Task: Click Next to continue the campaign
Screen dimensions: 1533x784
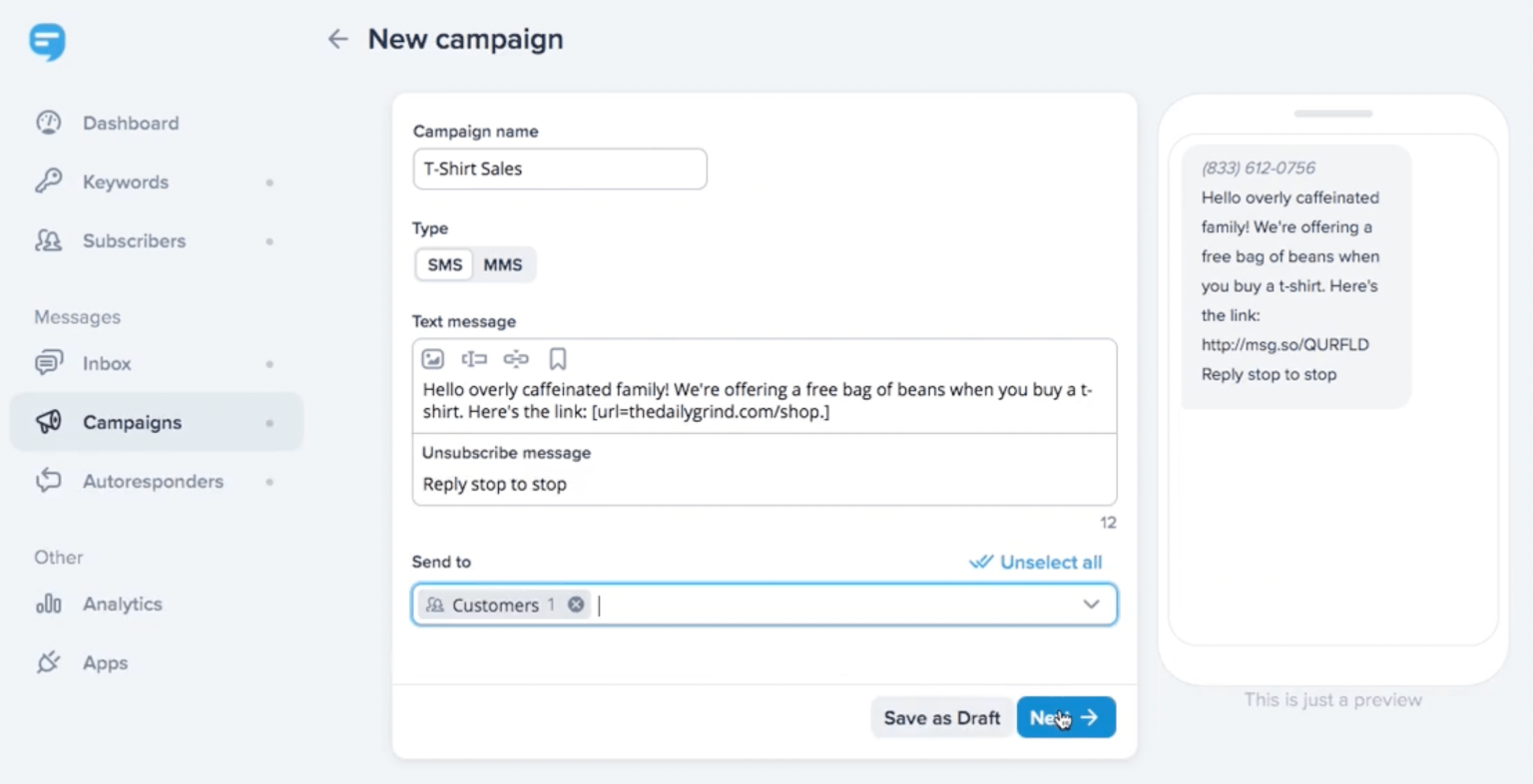Action: point(1065,717)
